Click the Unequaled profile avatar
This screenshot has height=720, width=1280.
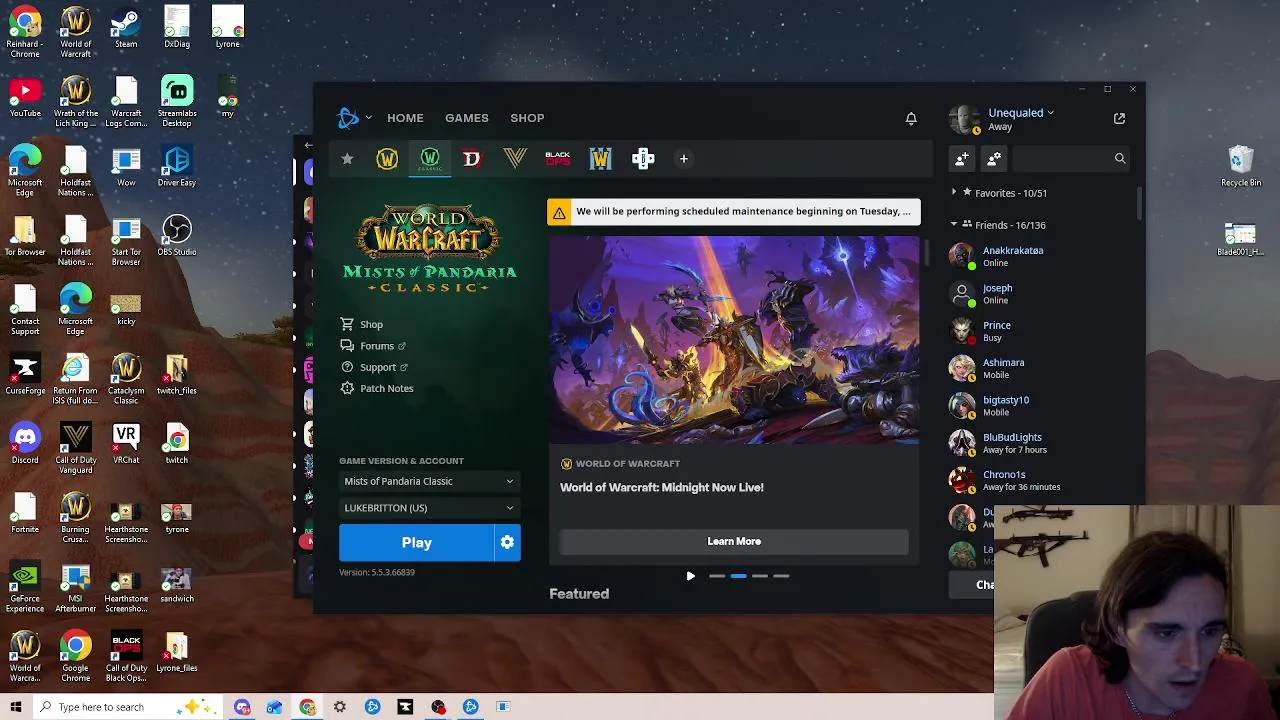pos(964,119)
